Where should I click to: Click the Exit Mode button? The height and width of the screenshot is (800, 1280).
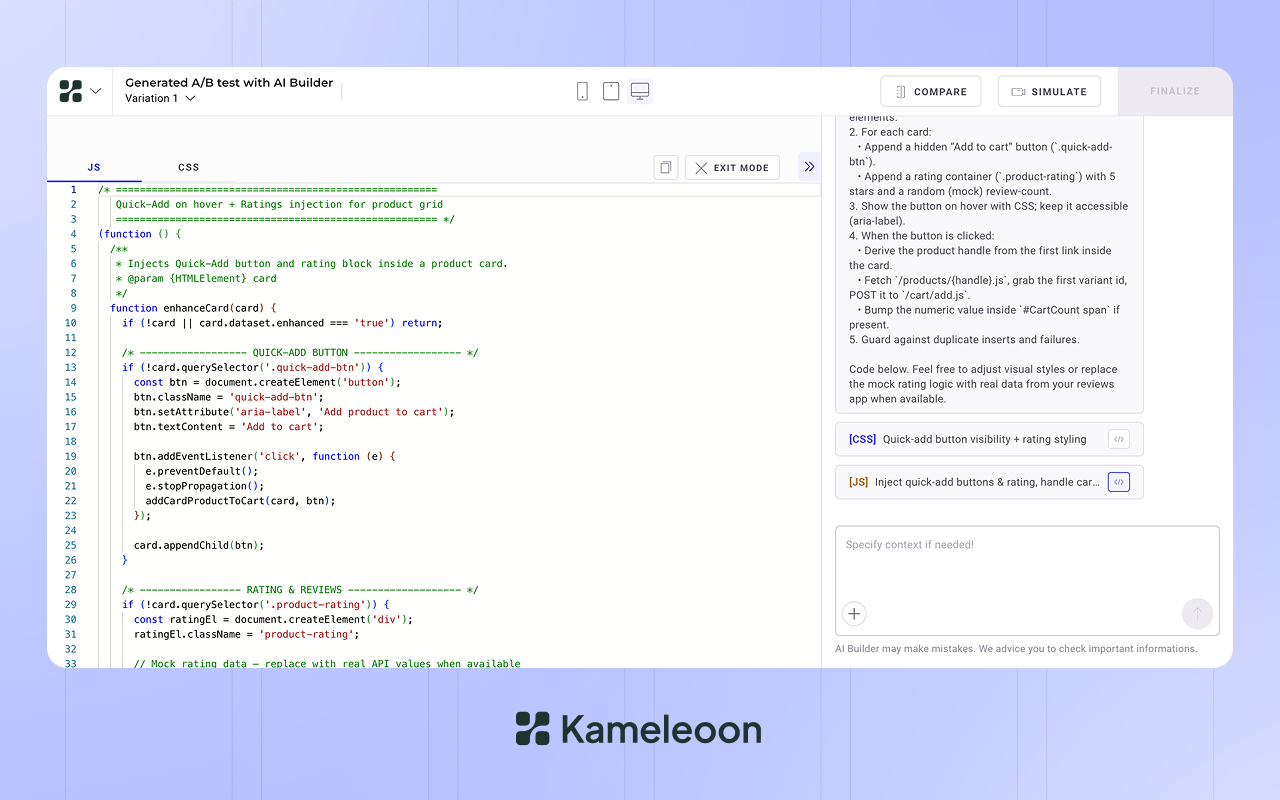[x=732, y=167]
